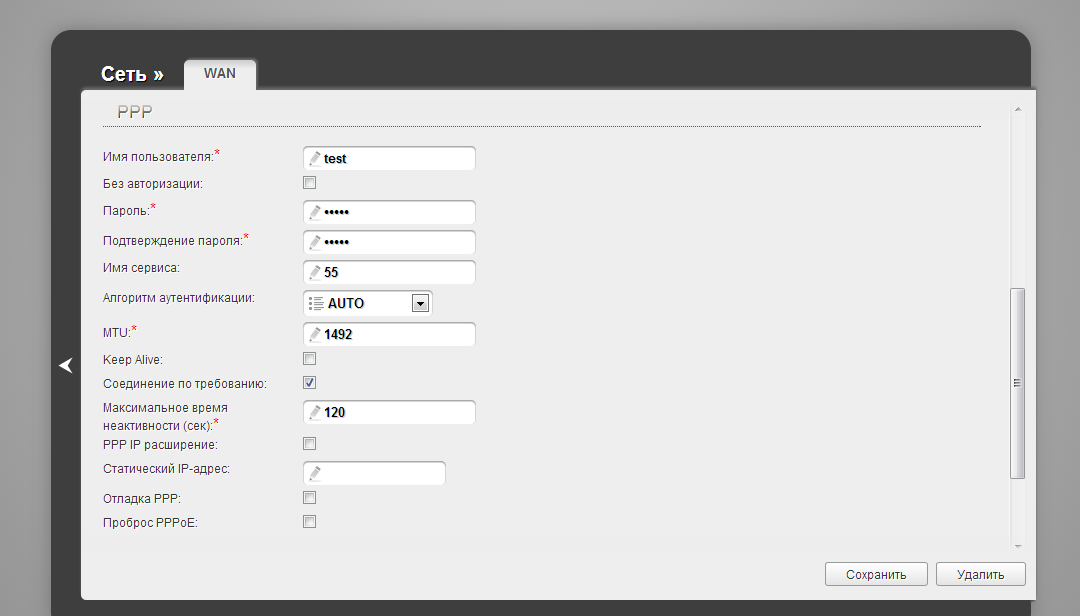The height and width of the screenshot is (616, 1080).
Task: Click the Удалить button
Action: (x=980, y=574)
